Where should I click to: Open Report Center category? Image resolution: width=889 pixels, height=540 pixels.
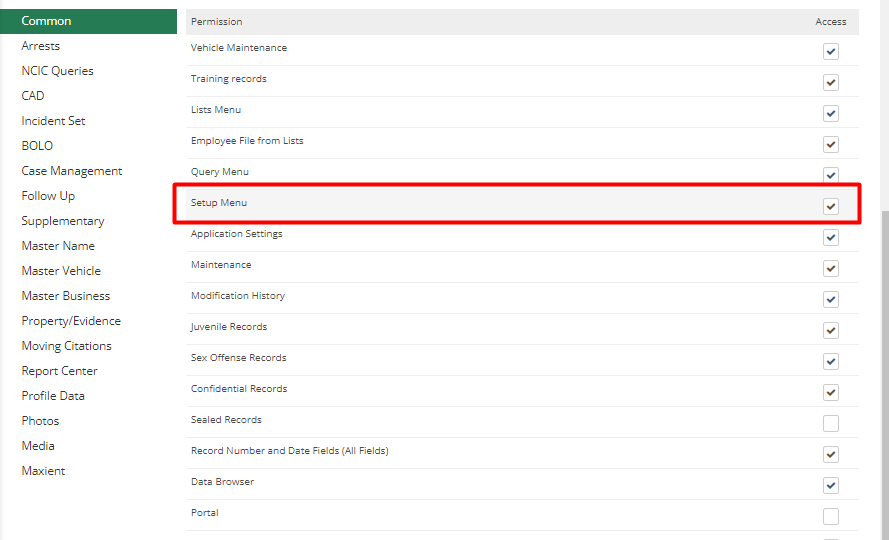(60, 370)
